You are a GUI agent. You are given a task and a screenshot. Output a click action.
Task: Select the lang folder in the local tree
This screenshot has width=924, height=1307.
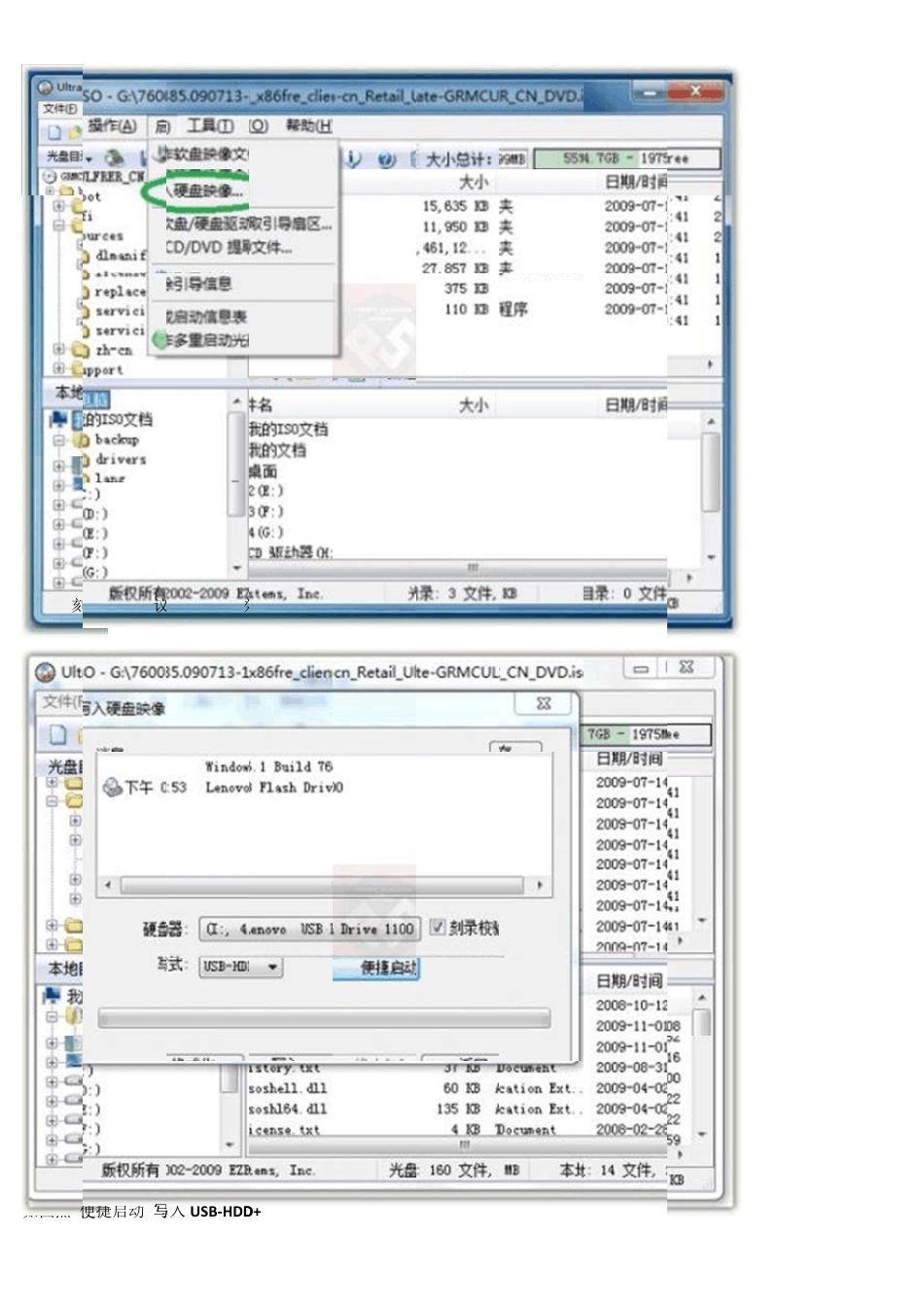click(110, 477)
